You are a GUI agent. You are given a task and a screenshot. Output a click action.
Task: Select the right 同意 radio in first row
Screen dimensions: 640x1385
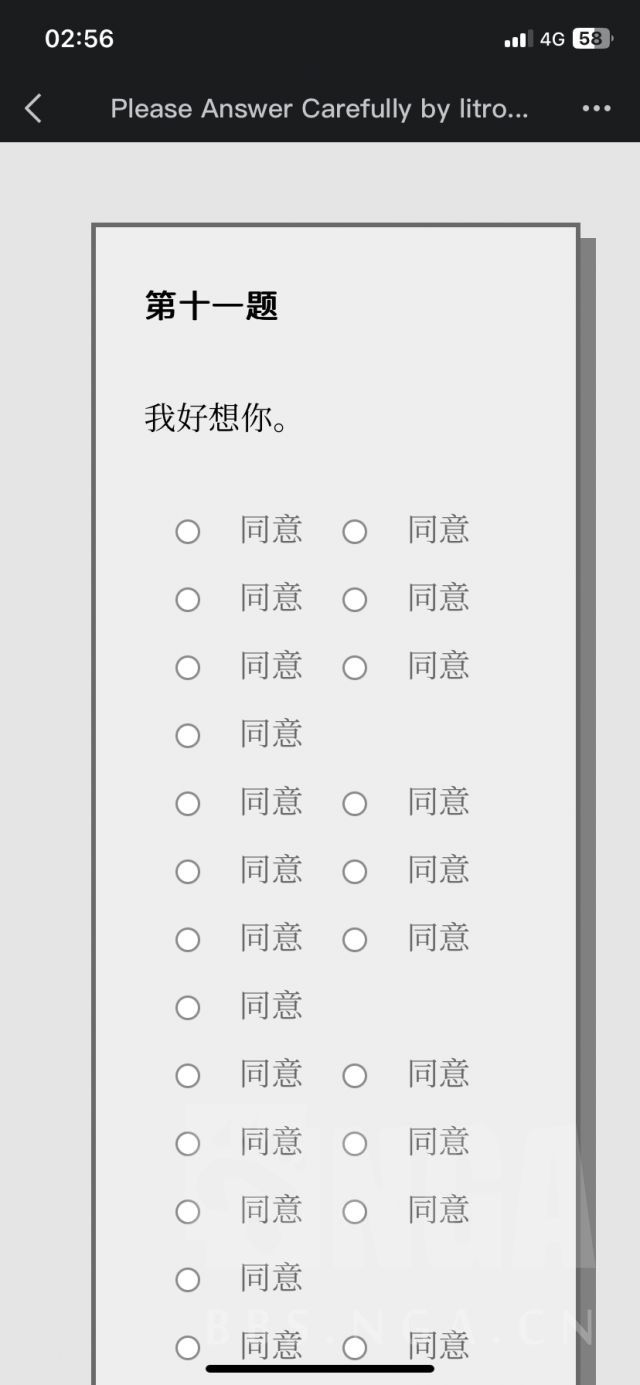click(355, 531)
